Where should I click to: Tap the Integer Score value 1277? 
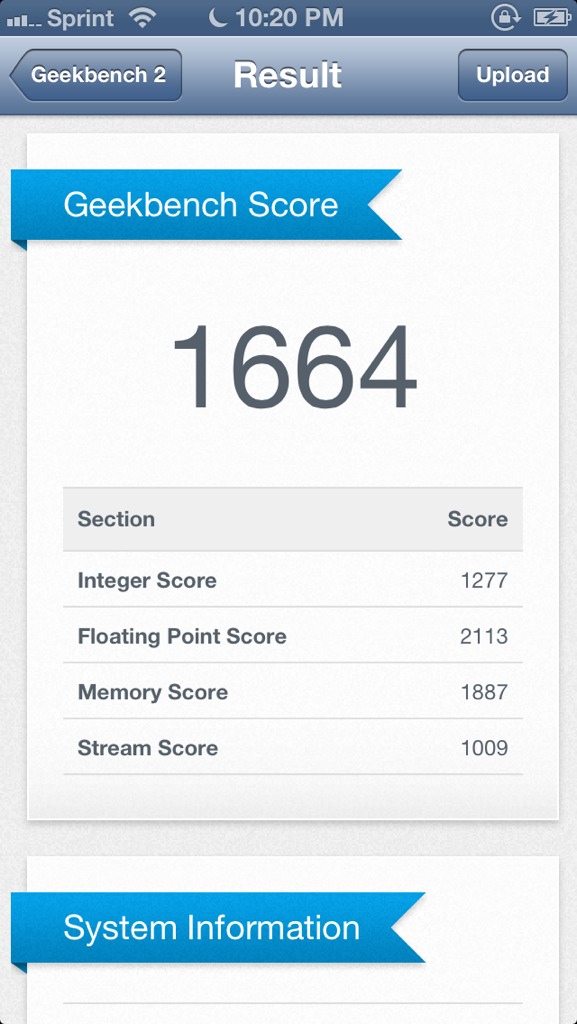(484, 581)
